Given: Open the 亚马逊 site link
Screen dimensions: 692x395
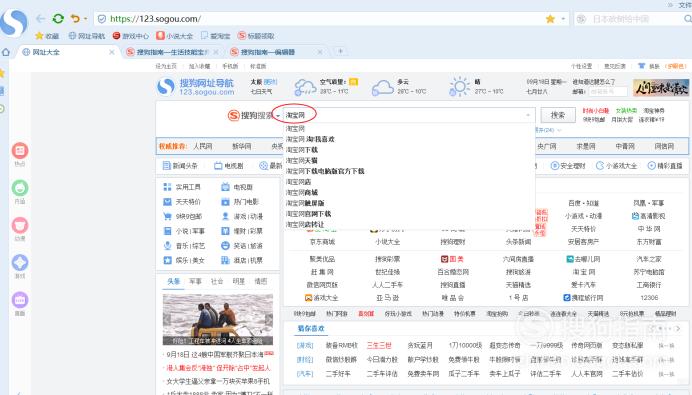Looking at the screenshot, I should click(x=387, y=298).
